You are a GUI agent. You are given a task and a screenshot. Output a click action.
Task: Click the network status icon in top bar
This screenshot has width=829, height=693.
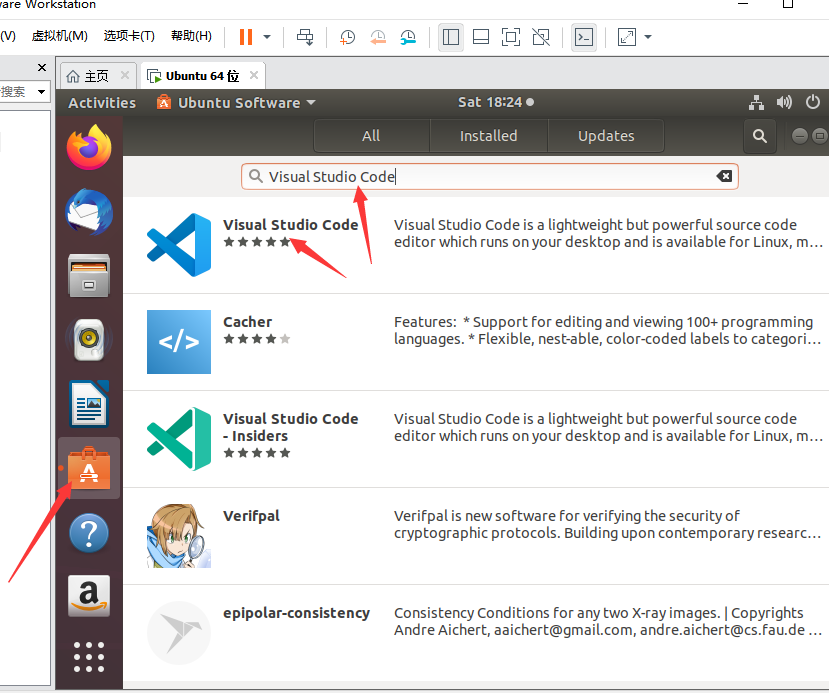pyautogui.click(x=757, y=102)
